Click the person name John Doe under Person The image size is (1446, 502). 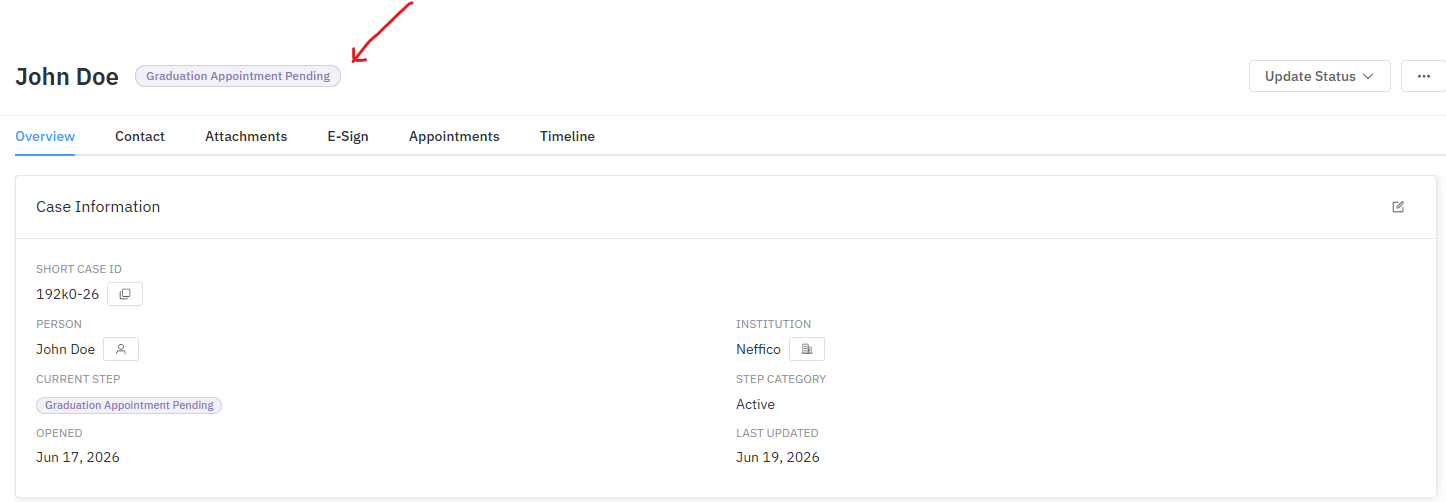coord(66,349)
